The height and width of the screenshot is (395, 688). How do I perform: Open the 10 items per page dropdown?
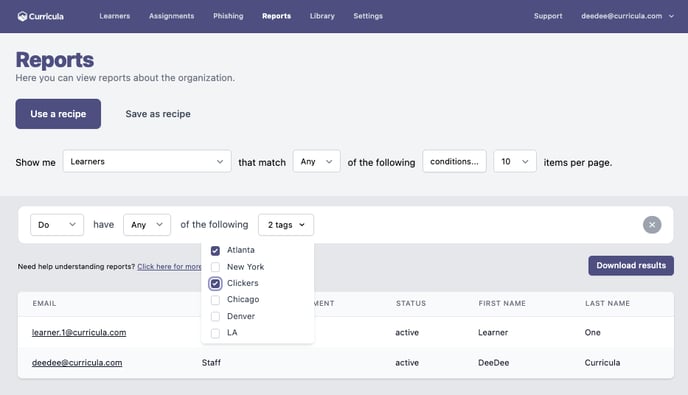click(515, 162)
